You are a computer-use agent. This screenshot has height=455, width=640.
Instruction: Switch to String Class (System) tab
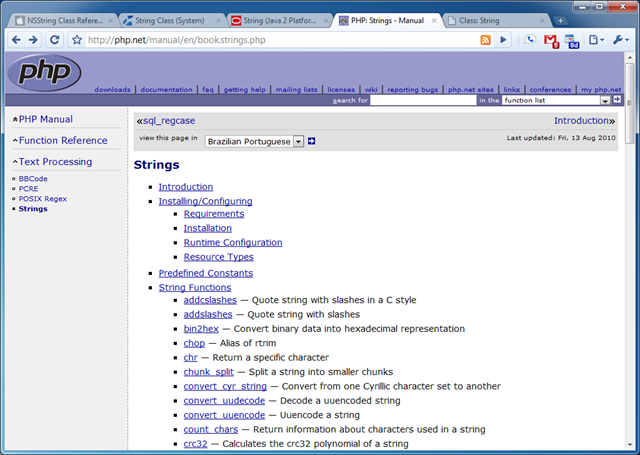tap(169, 20)
